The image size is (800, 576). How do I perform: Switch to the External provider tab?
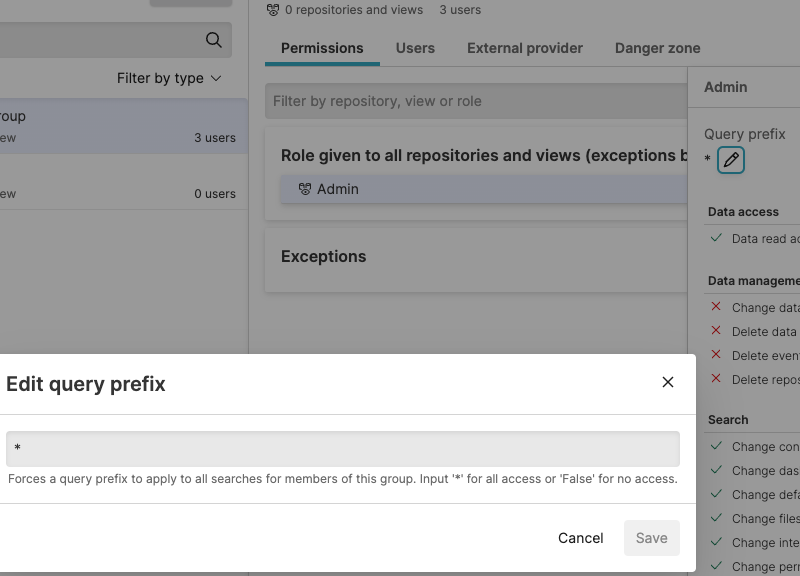pos(524,48)
